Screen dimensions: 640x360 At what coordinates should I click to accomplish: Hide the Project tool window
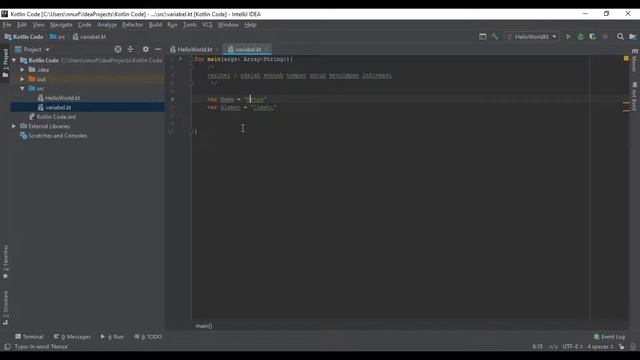click(x=158, y=49)
